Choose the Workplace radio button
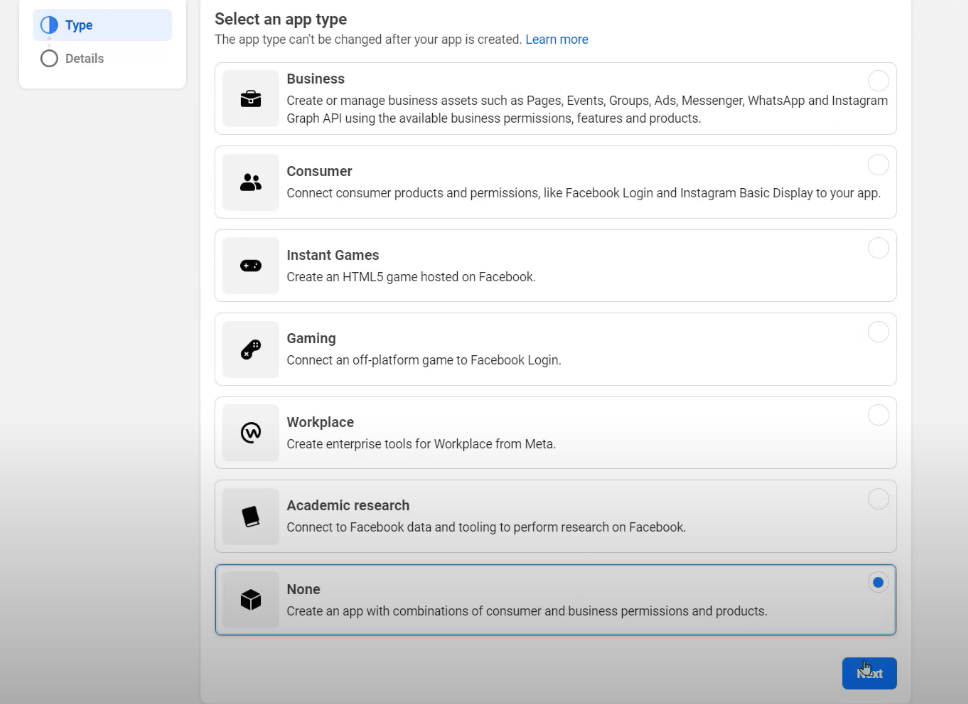 pyautogui.click(x=878, y=415)
